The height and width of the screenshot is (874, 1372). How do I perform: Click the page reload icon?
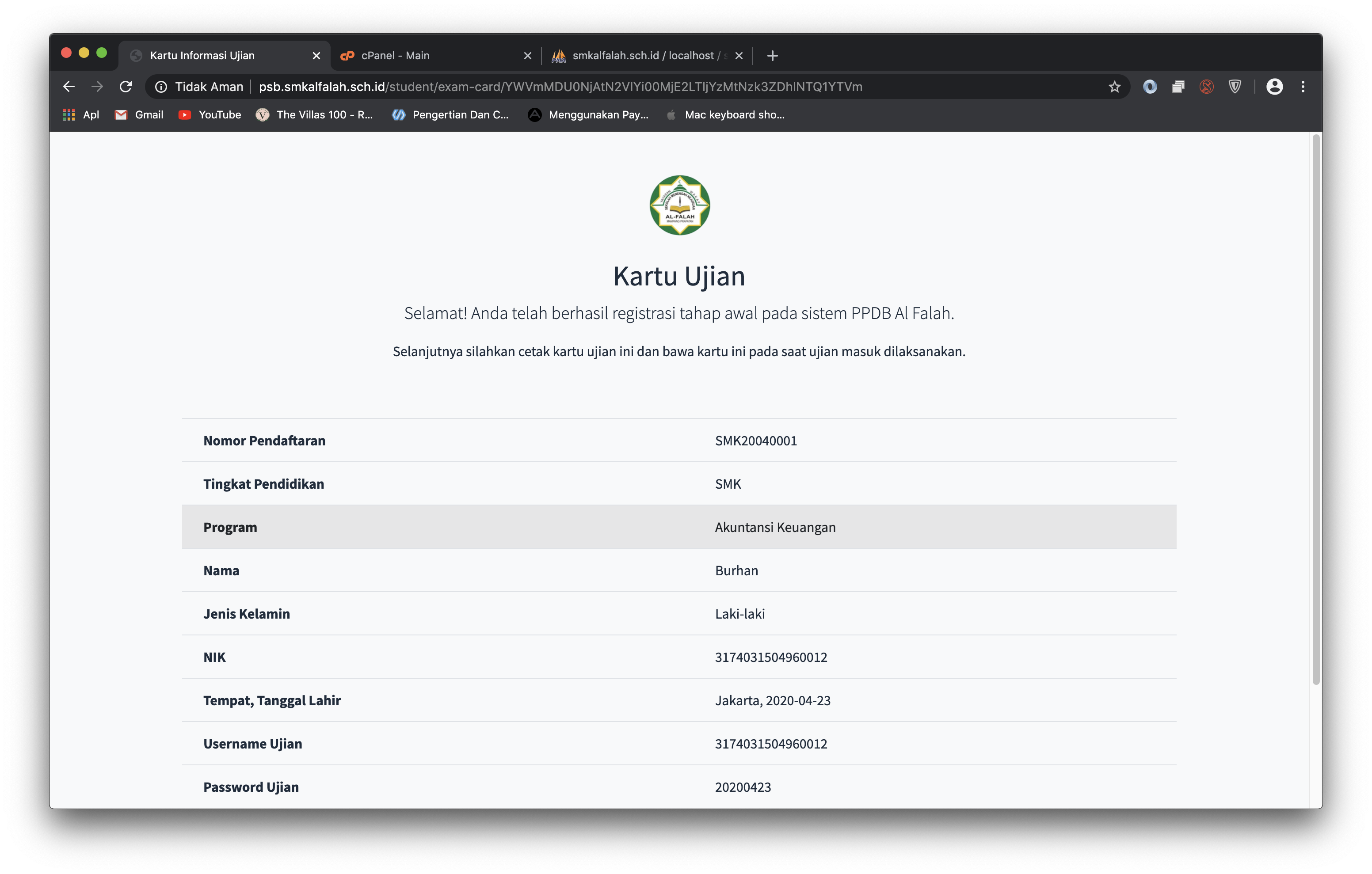126,87
